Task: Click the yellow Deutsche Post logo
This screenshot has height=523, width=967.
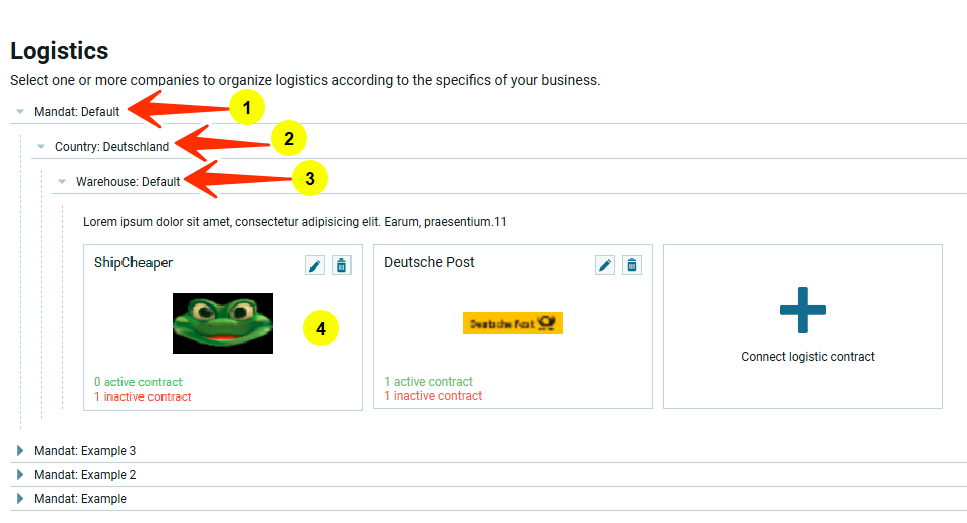Action: click(512, 323)
